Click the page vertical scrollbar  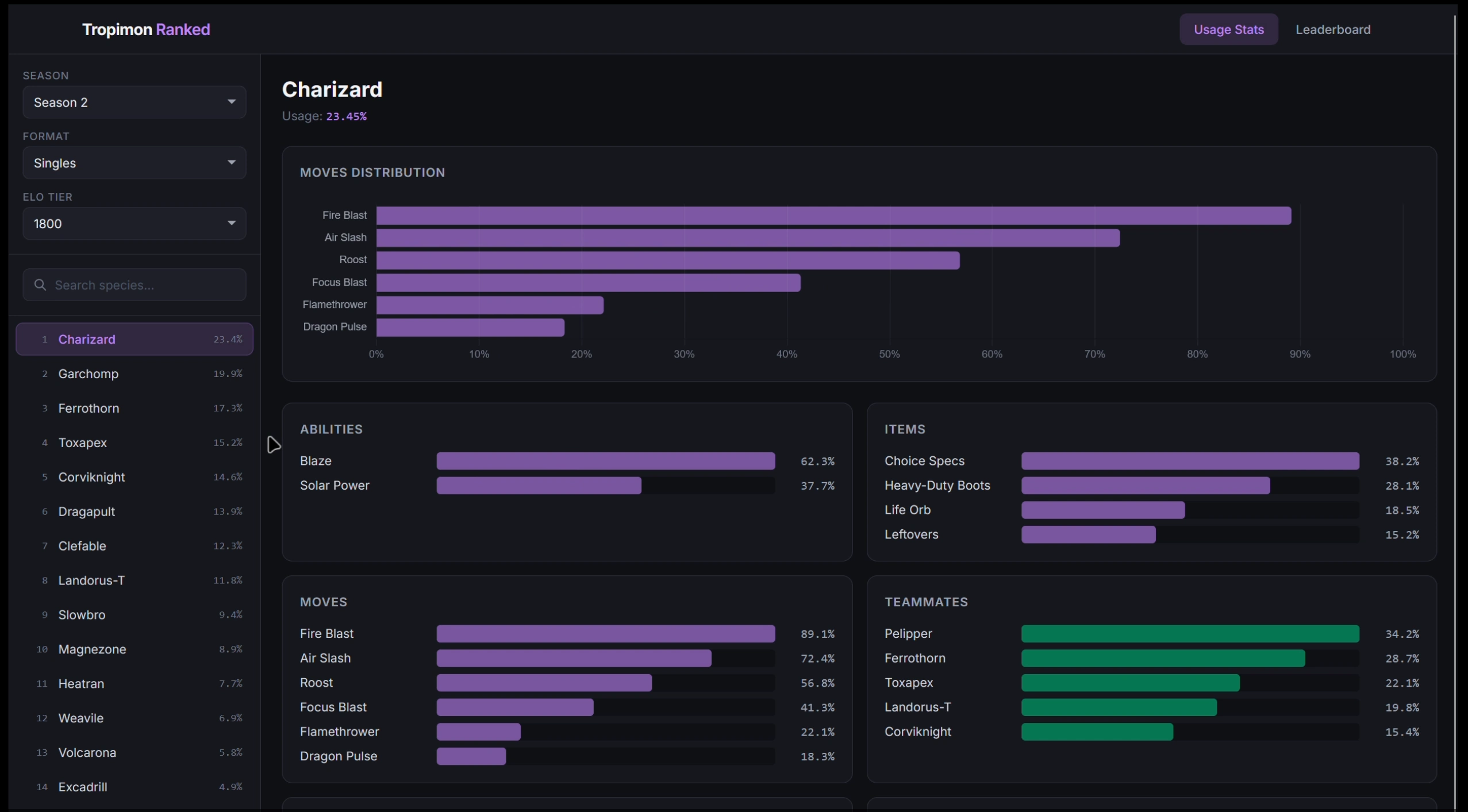click(x=1455, y=402)
